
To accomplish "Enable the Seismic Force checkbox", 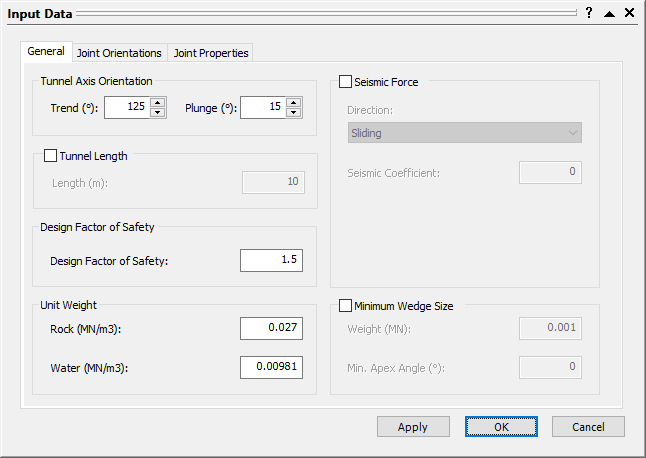I will tap(345, 82).
